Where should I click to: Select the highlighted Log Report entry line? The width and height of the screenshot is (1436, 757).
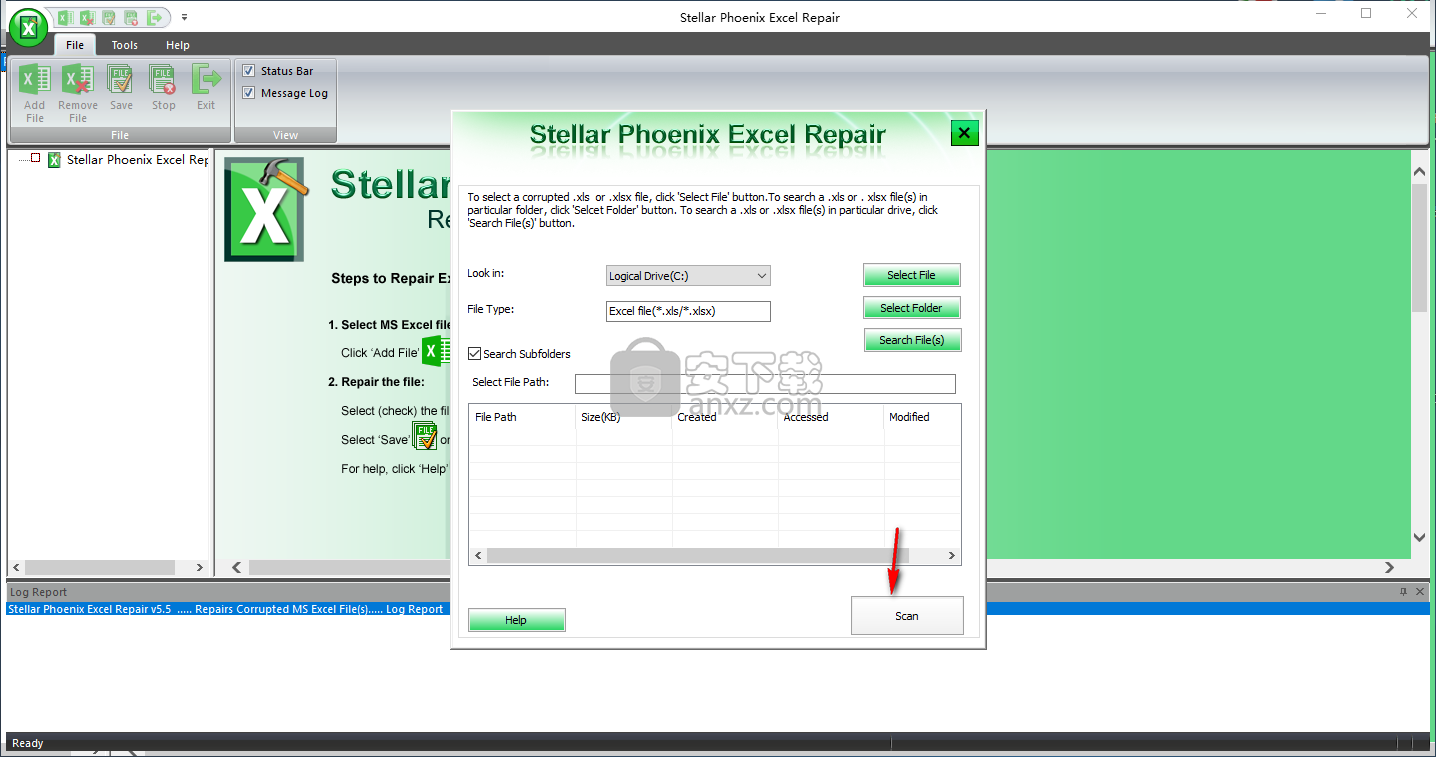point(718,609)
